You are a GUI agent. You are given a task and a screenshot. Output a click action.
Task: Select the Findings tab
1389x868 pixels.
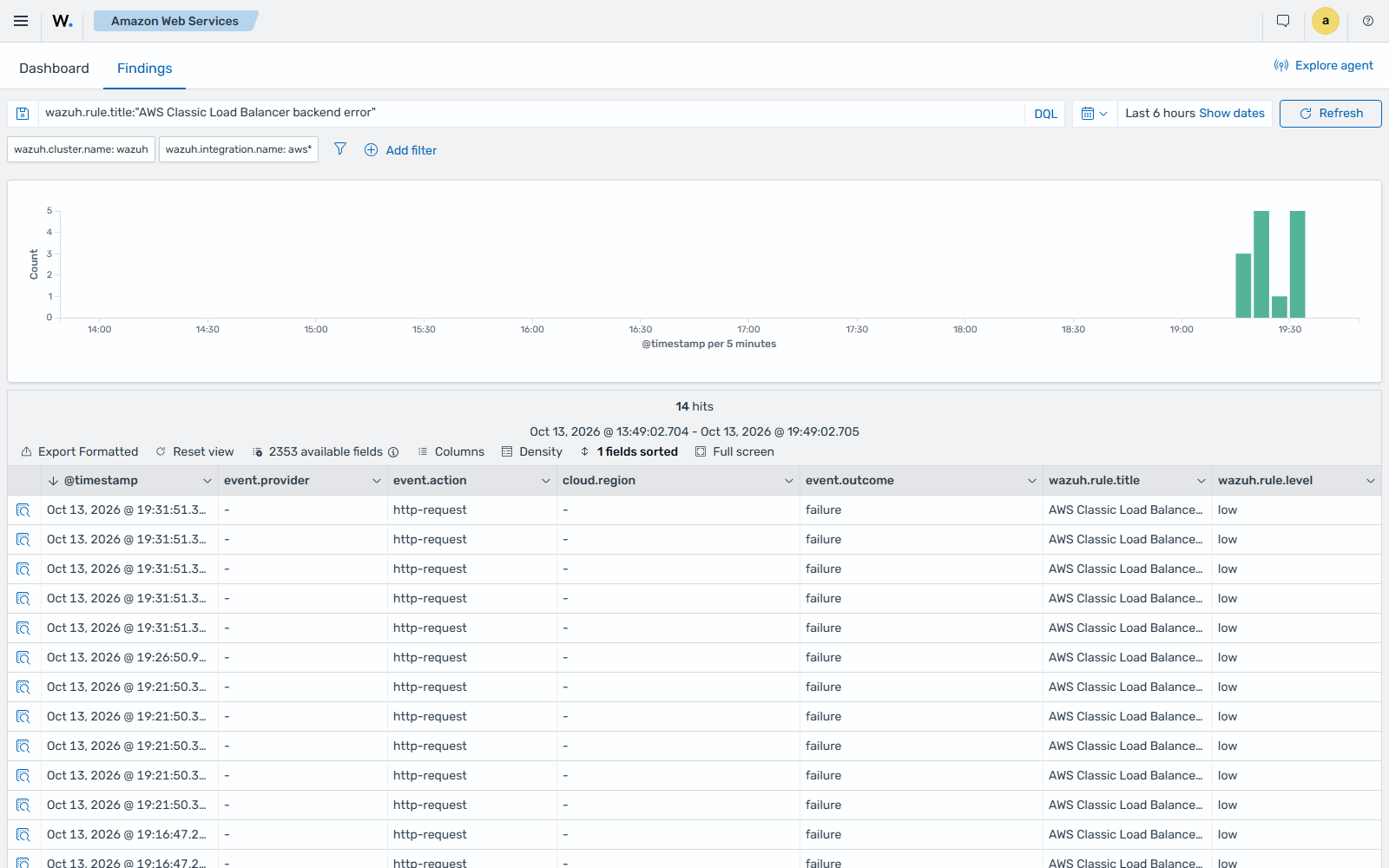click(x=145, y=68)
